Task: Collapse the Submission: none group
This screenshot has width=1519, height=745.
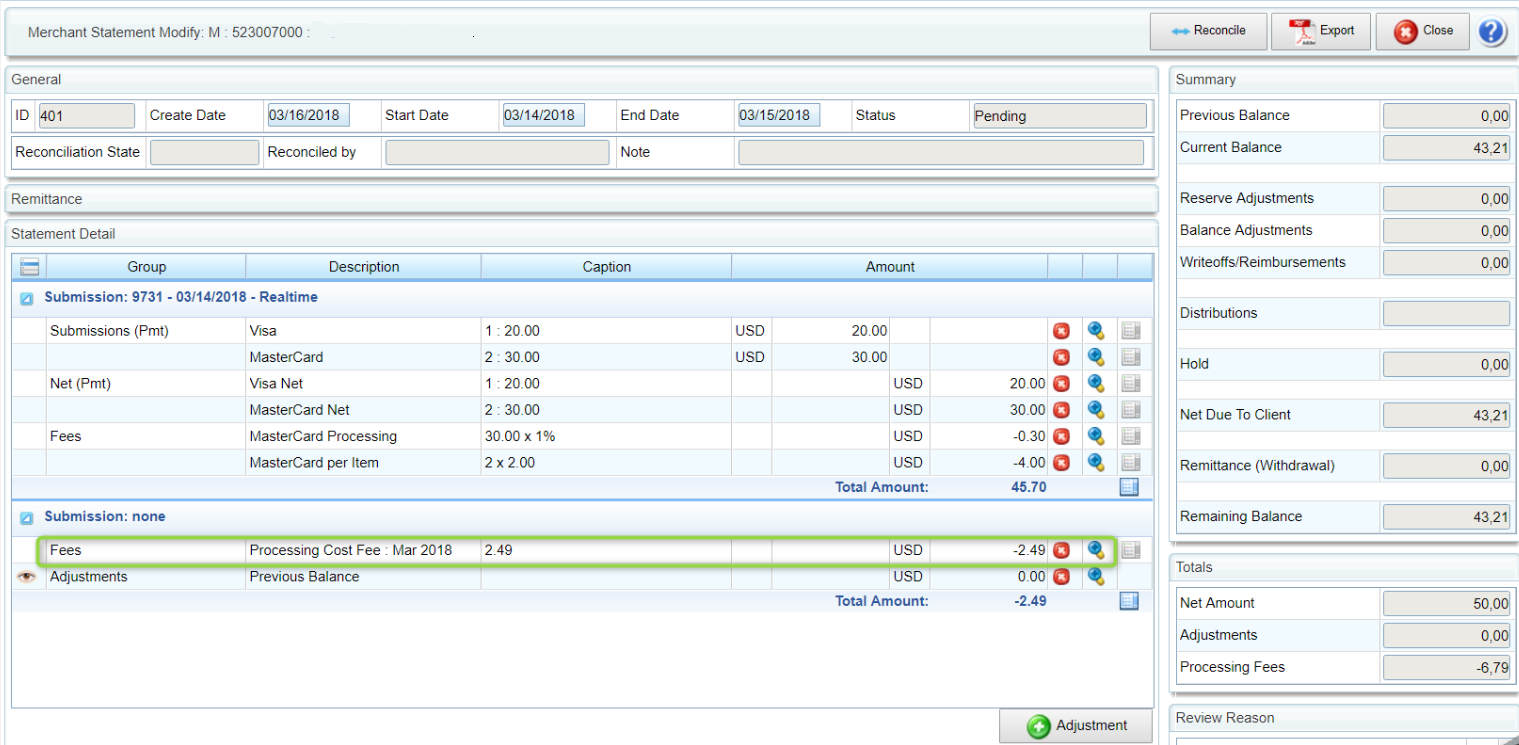Action: tap(27, 517)
